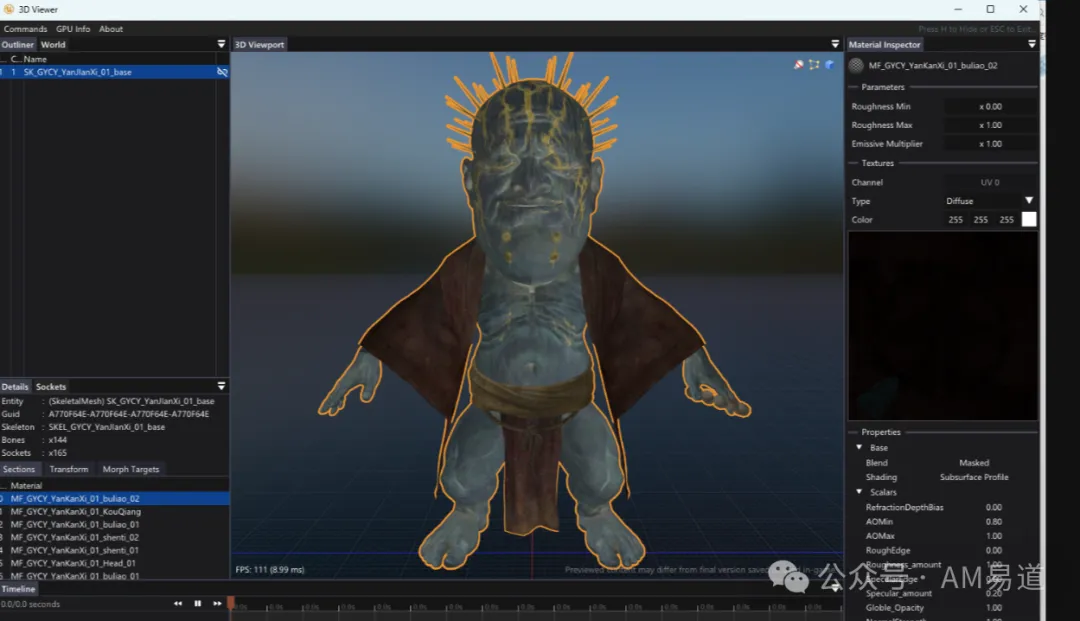Open the About menu

[x=111, y=29]
